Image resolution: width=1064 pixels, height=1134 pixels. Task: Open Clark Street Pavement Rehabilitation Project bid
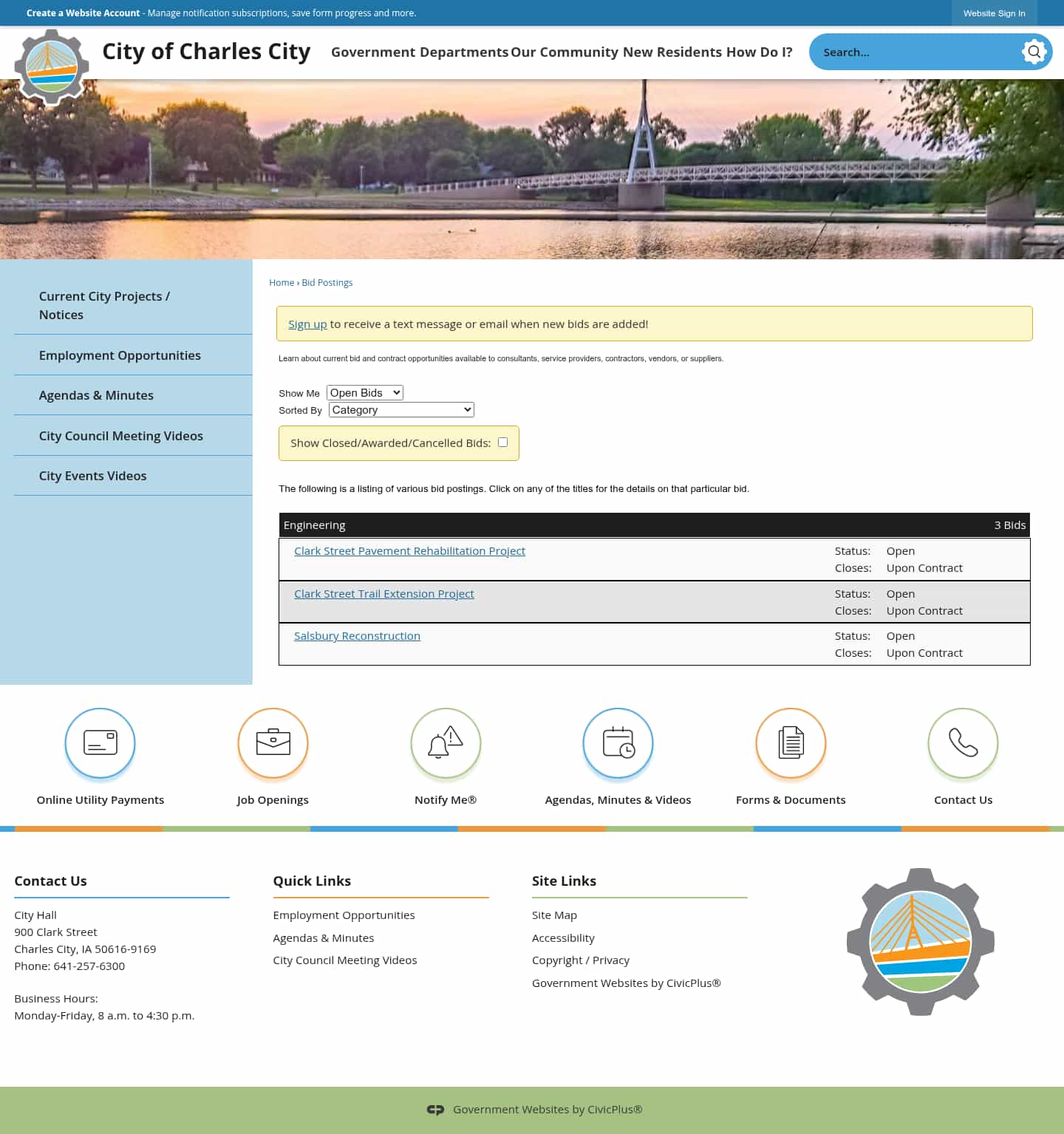click(x=409, y=551)
